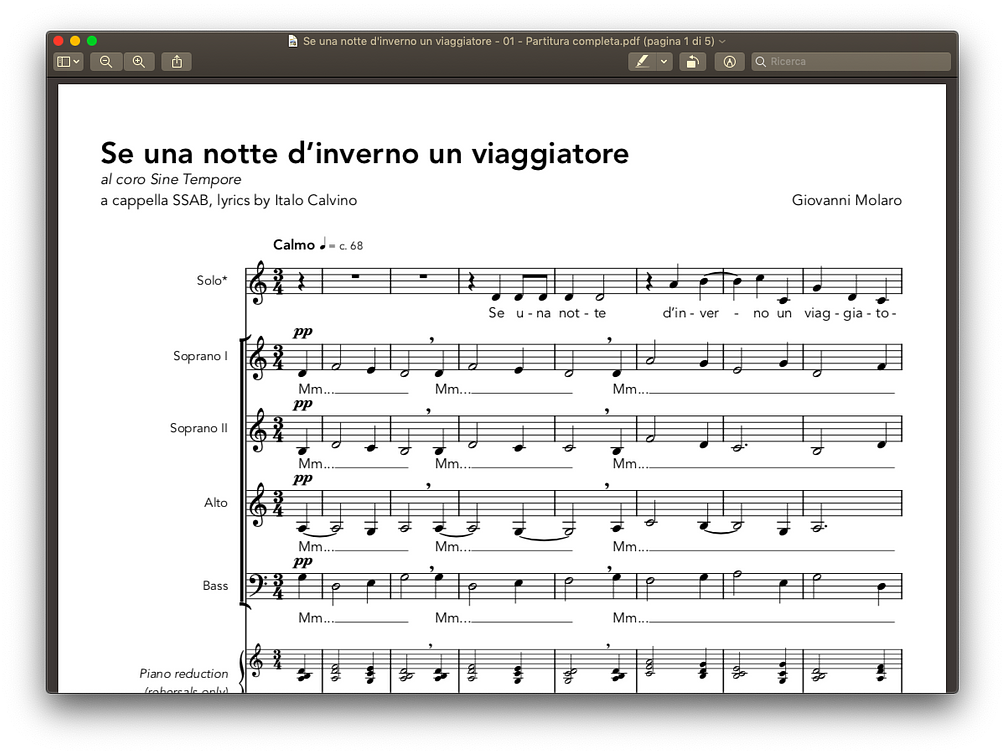Click the solo lyric 'd'in - ver'
Screen dimensions: 1005x755
(690, 313)
